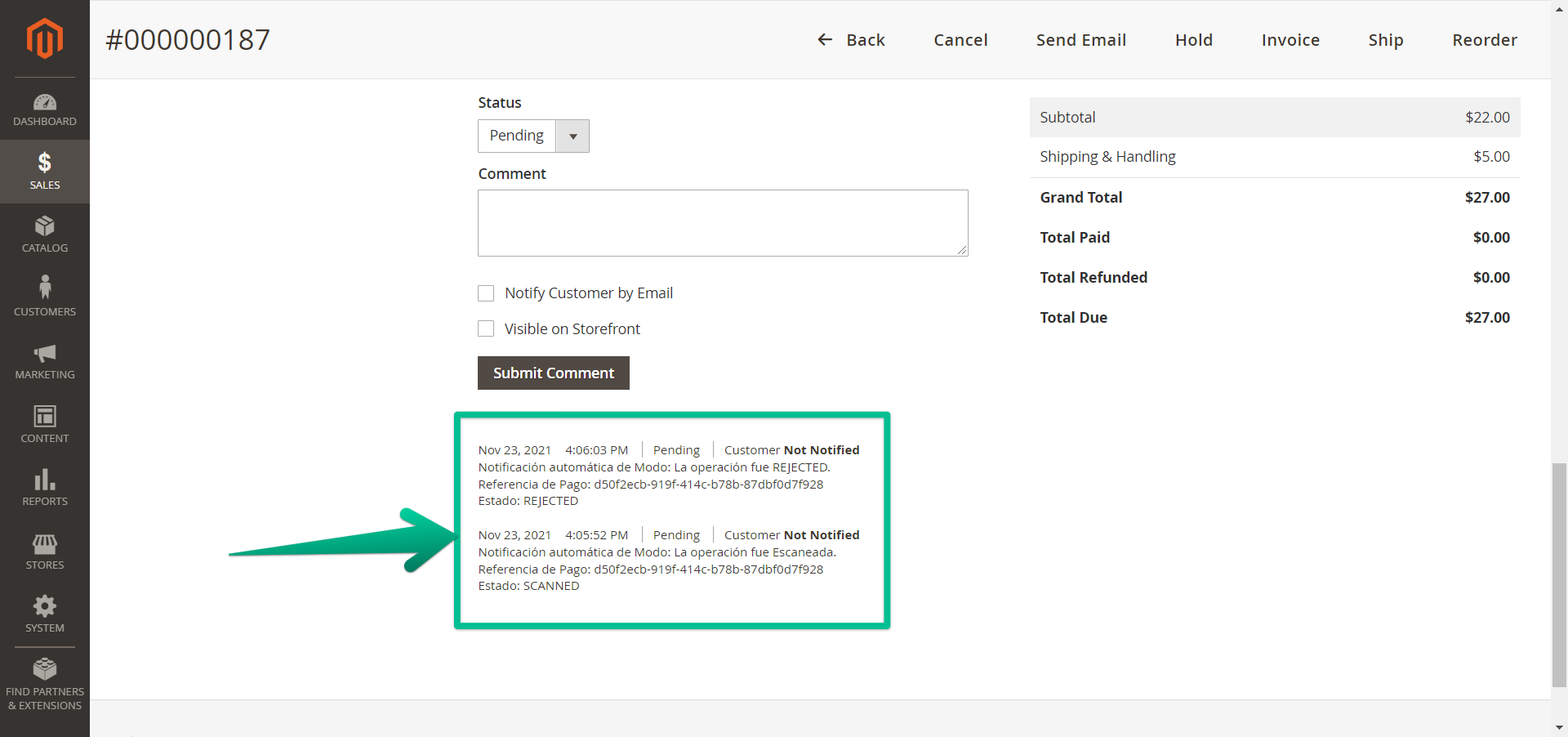Enable Notify Customer by Email checkbox

click(x=486, y=293)
